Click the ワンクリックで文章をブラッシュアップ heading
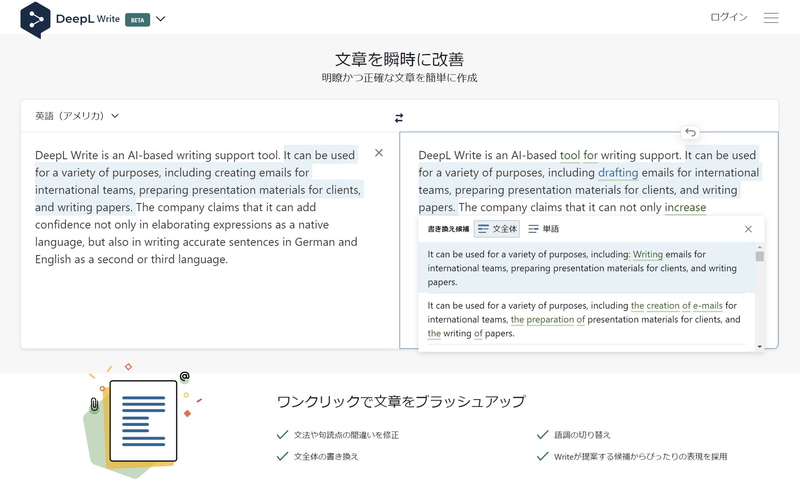This screenshot has width=800, height=504. pyautogui.click(x=401, y=401)
